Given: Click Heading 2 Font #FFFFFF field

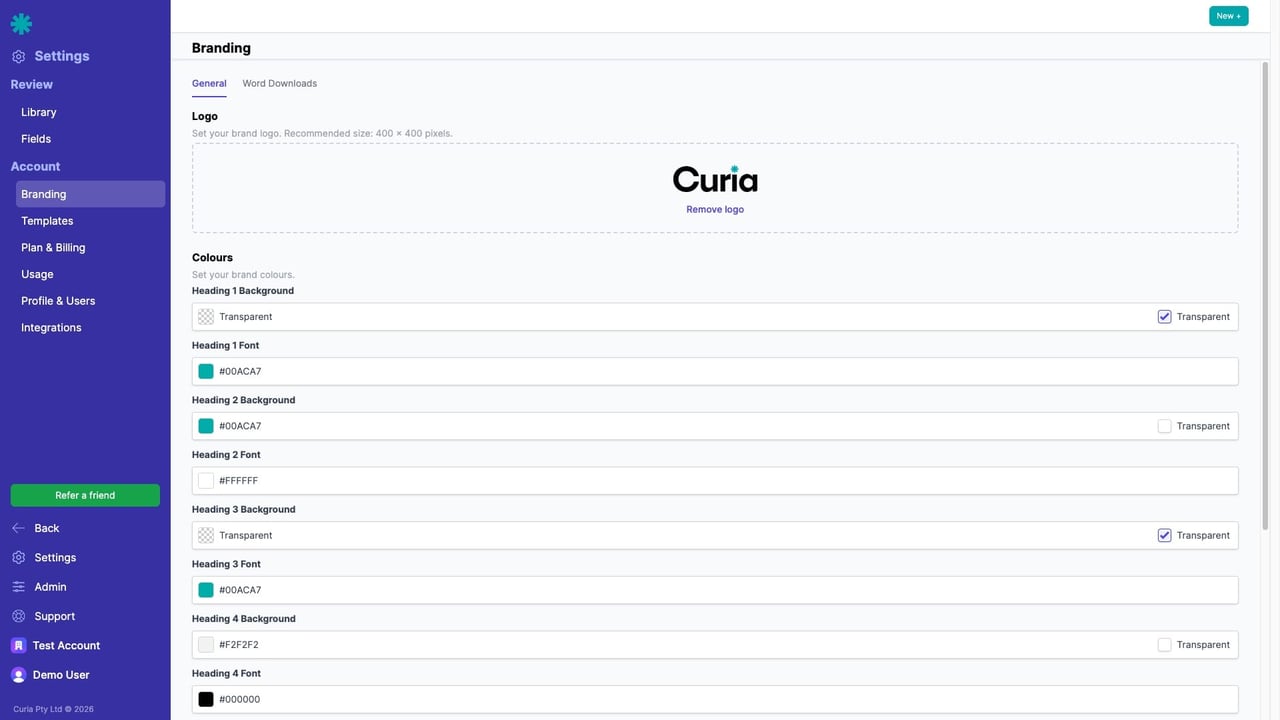Looking at the screenshot, I should [715, 481].
